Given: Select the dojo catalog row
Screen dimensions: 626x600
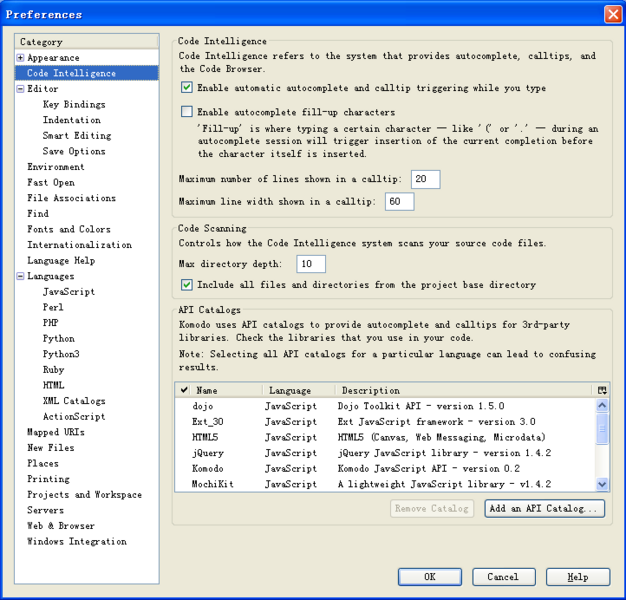Looking at the screenshot, I should 385,406.
